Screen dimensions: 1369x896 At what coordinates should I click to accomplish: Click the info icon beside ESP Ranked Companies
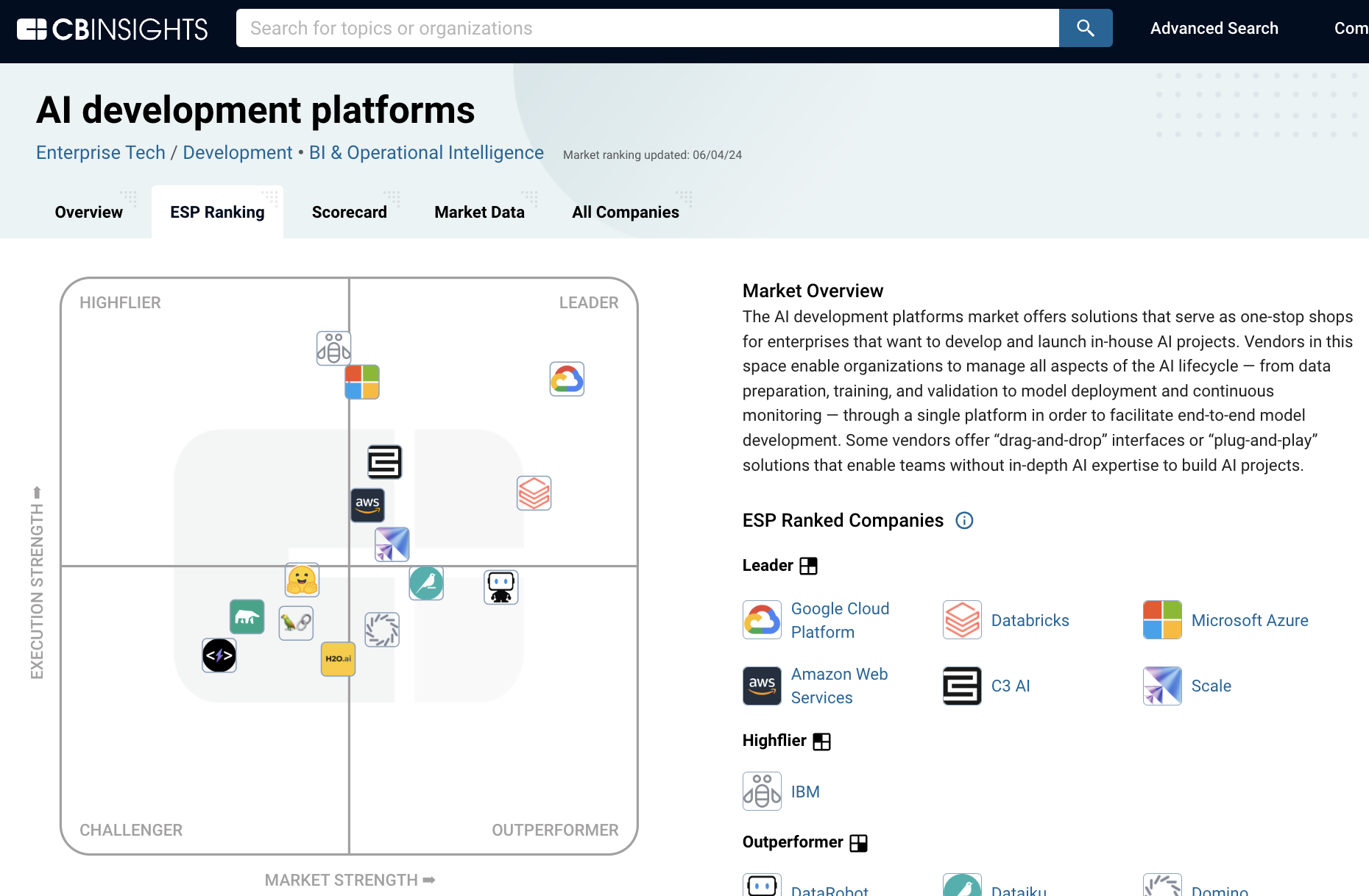point(964,521)
